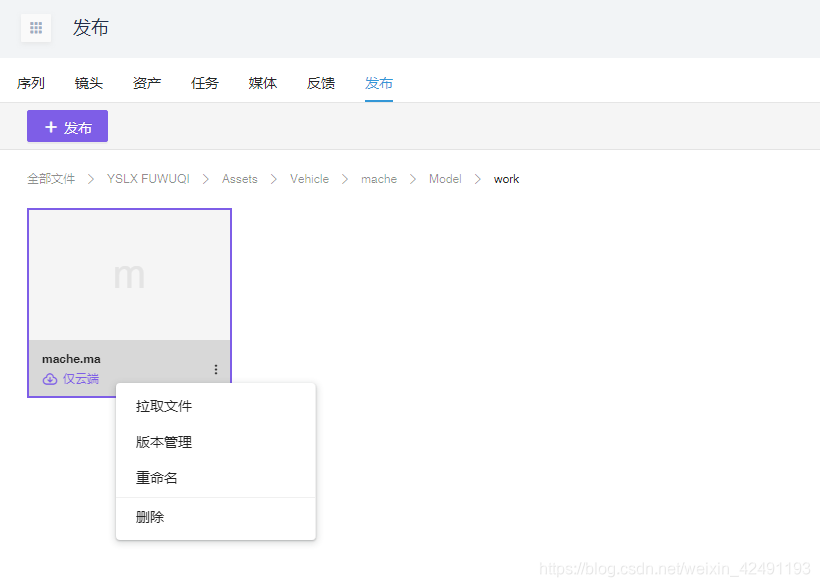Click the work breadcrumb item
The width and height of the screenshot is (820, 587).
coord(506,179)
